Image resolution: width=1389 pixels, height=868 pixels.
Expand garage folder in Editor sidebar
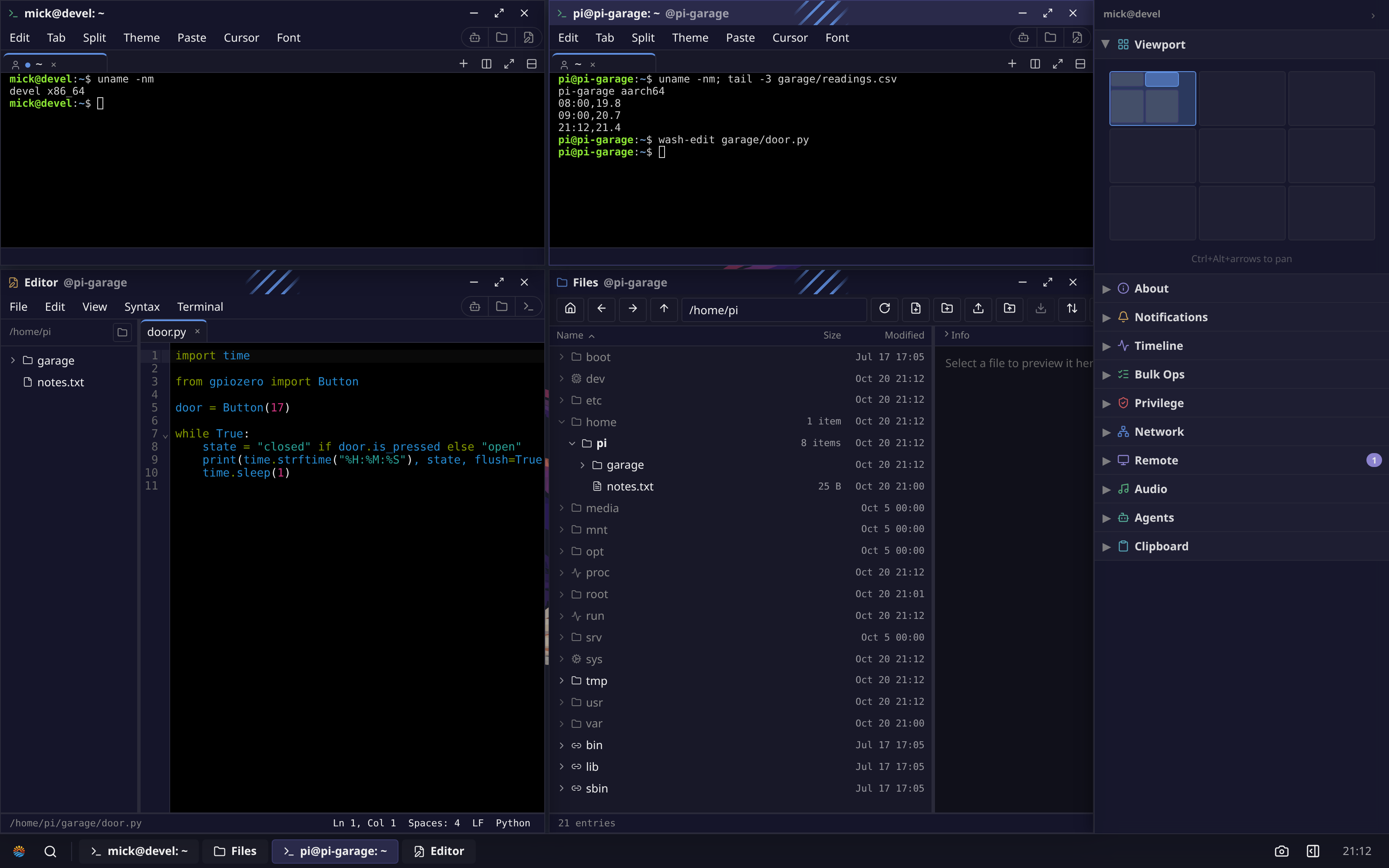pyautogui.click(x=13, y=361)
